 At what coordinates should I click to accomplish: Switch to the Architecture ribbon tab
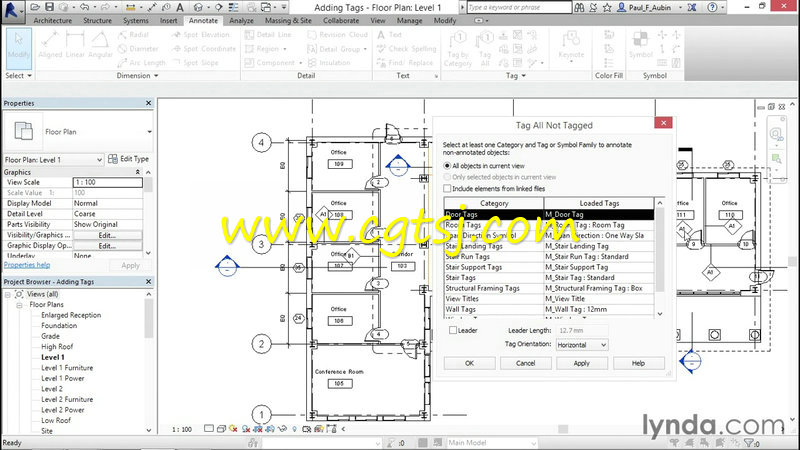pos(53,21)
